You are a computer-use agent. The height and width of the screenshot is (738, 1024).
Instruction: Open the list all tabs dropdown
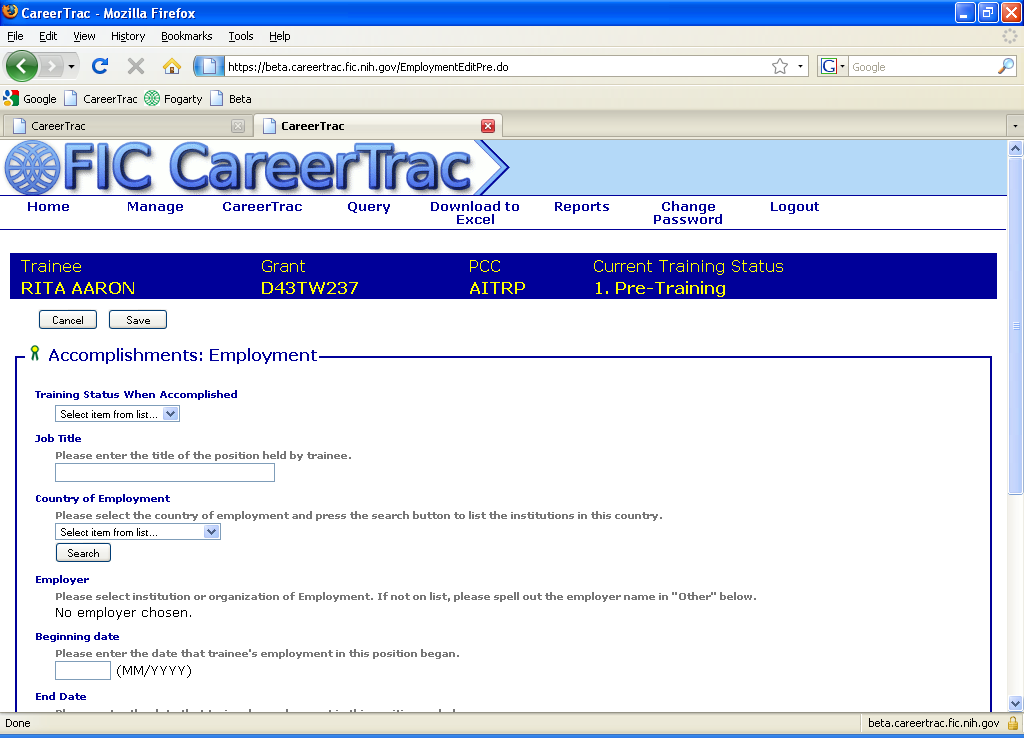coord(1015,125)
